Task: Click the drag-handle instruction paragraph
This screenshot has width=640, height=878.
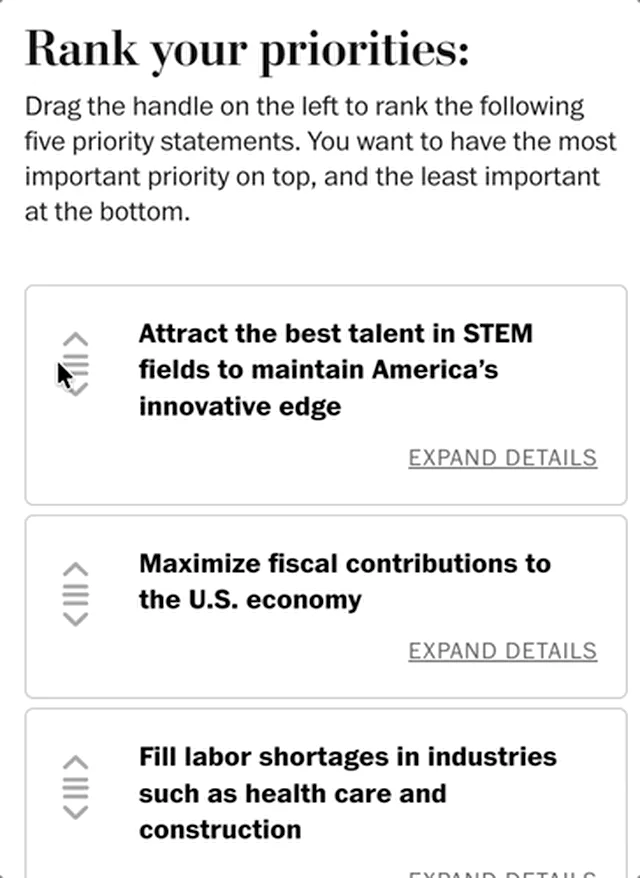Action: (312, 159)
